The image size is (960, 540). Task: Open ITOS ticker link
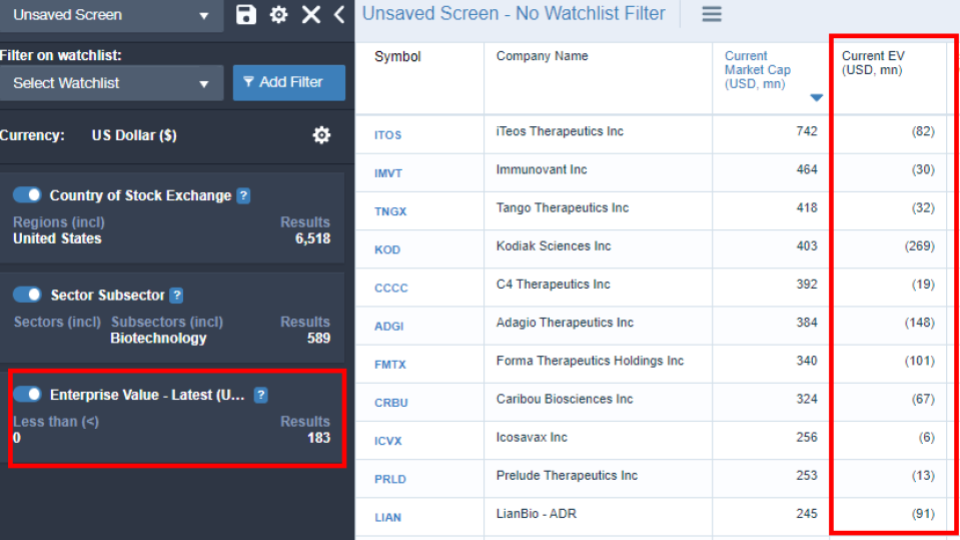(x=388, y=135)
